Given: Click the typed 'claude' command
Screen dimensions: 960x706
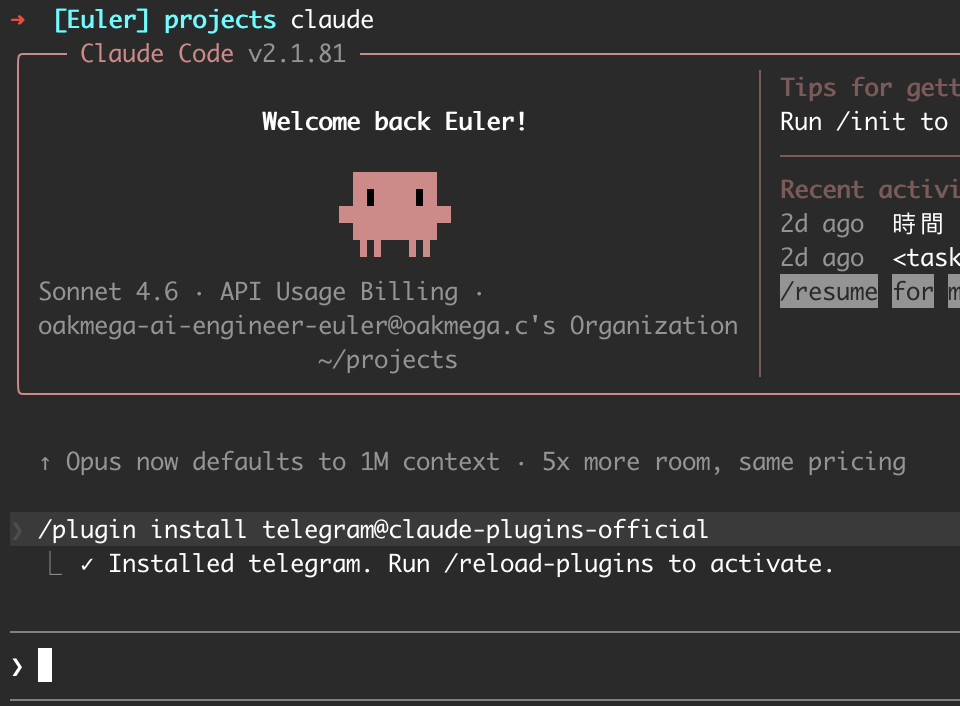Looking at the screenshot, I should (332, 20).
